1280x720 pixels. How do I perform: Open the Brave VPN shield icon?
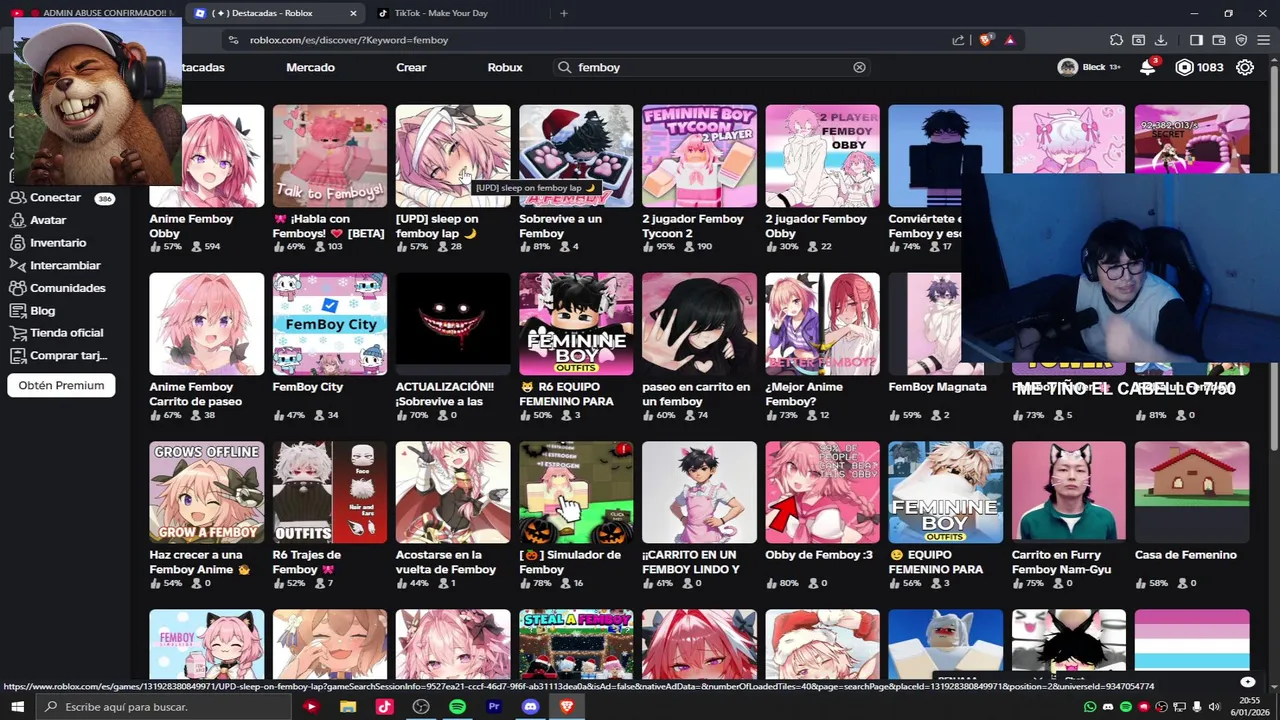pyautogui.click(x=1241, y=40)
